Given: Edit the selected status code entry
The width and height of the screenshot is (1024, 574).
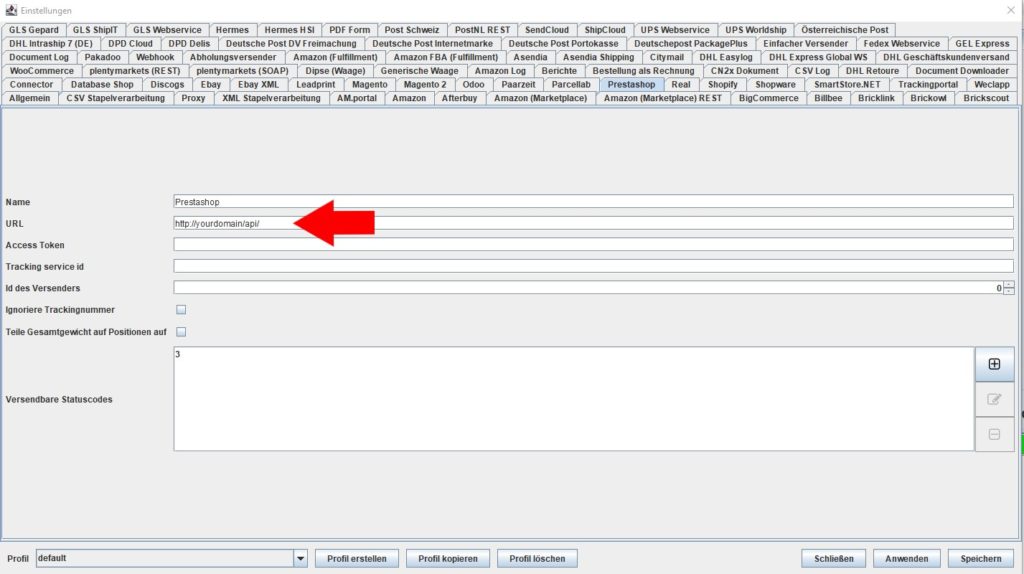Looking at the screenshot, I should pos(994,399).
